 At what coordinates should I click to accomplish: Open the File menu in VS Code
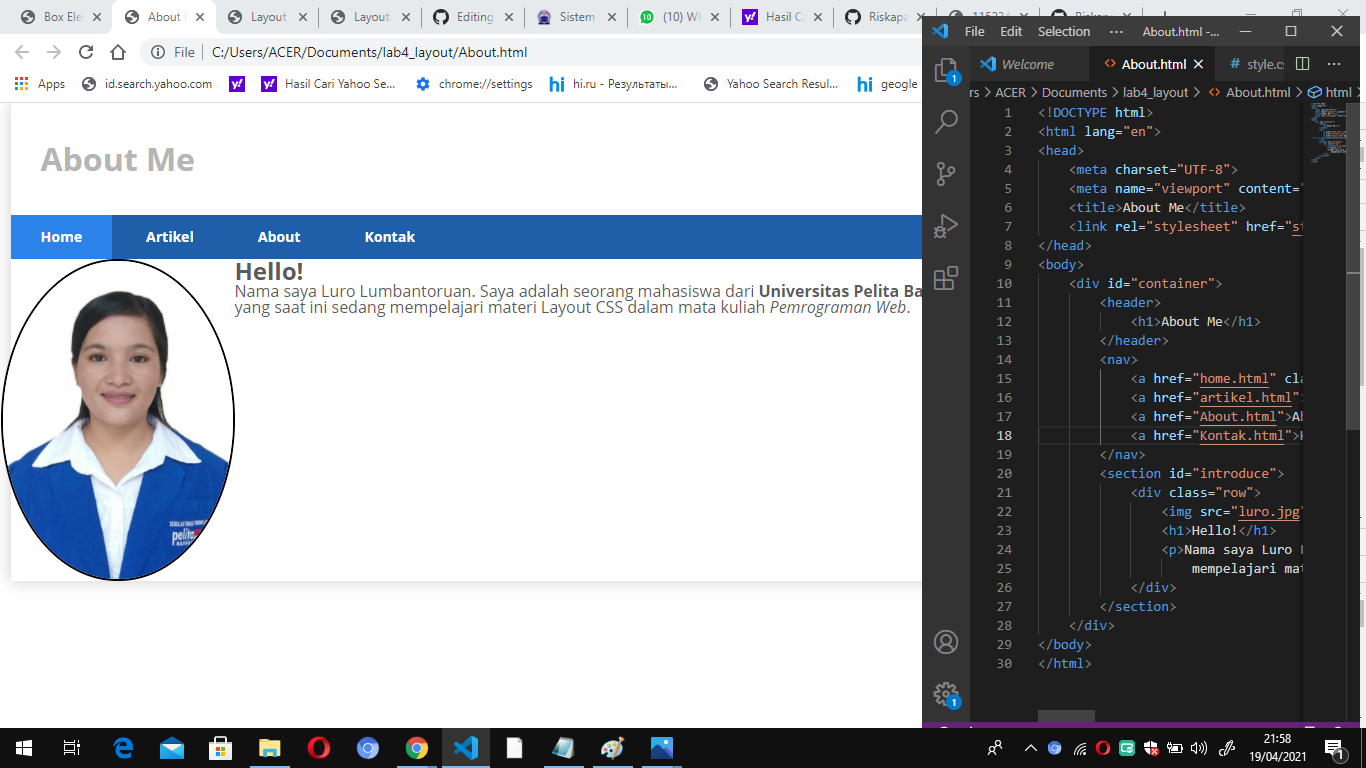tap(974, 31)
